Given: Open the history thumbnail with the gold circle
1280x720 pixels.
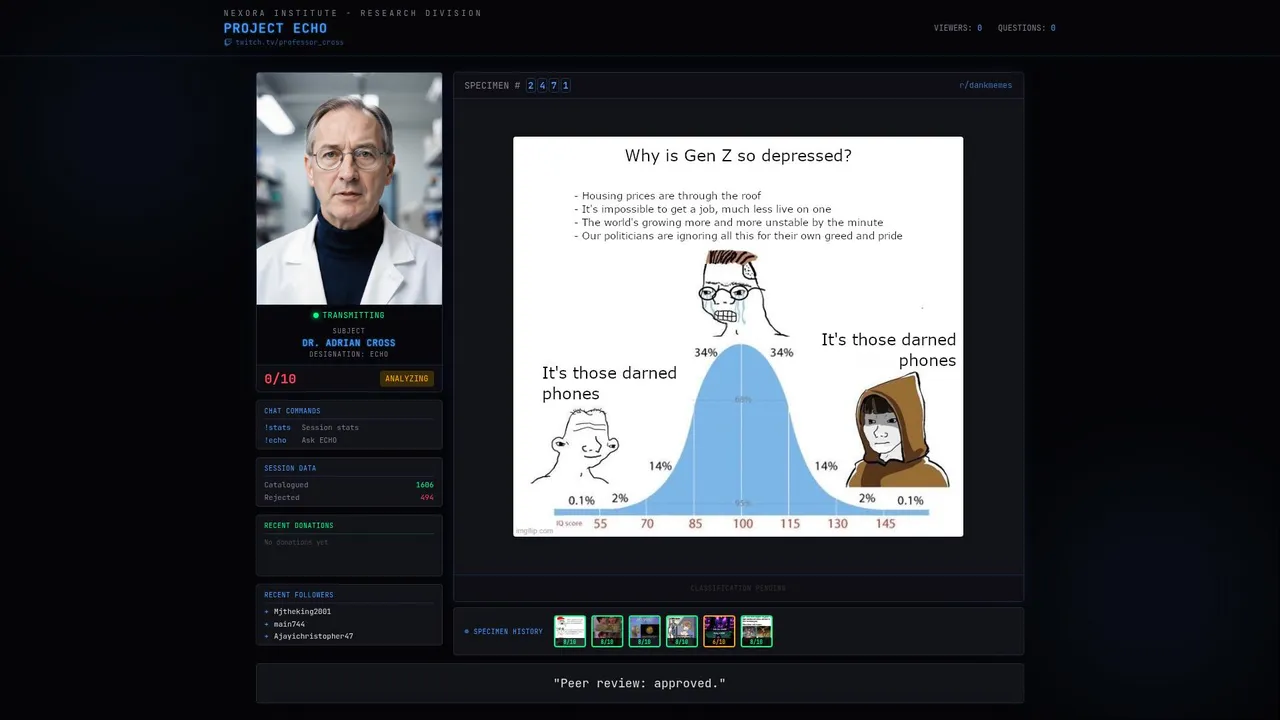Looking at the screenshot, I should 644,631.
